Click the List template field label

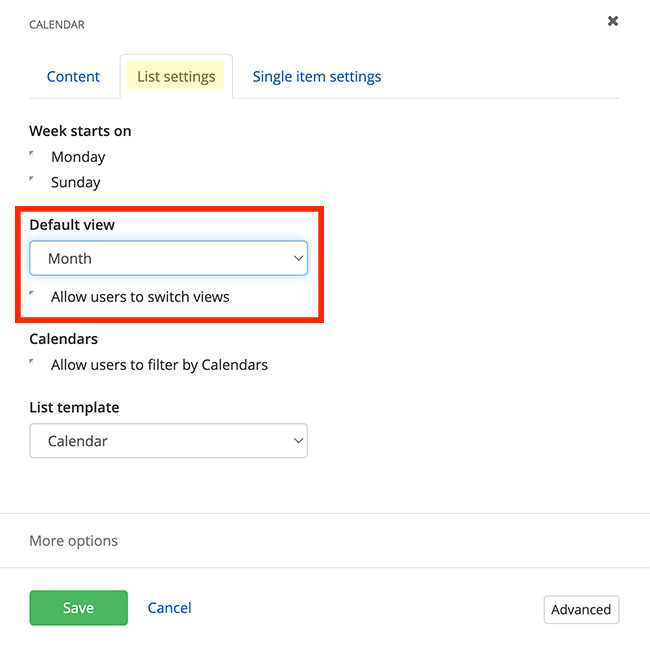[x=74, y=407]
